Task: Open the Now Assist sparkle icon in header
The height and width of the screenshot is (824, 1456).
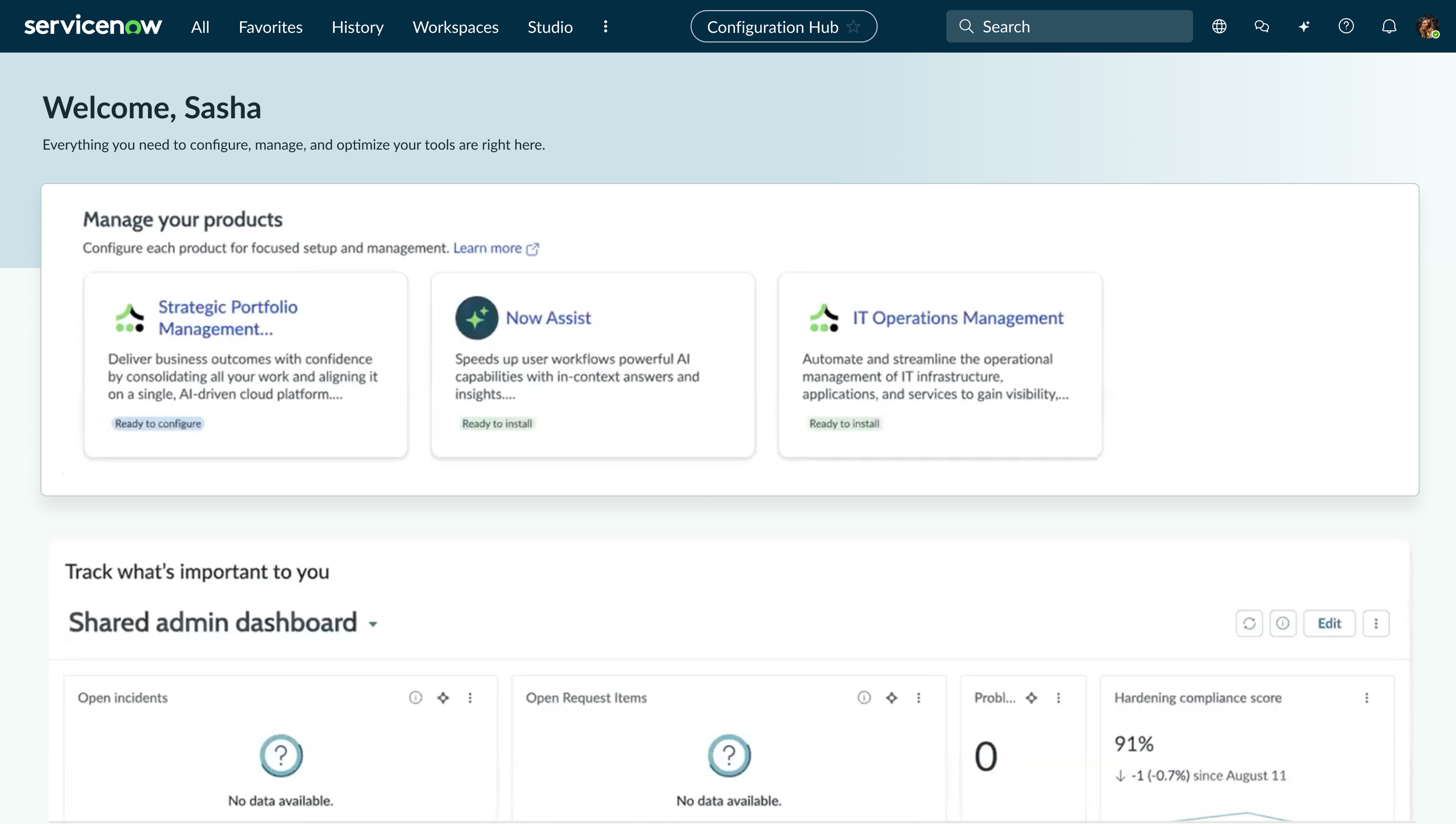Action: [1304, 27]
